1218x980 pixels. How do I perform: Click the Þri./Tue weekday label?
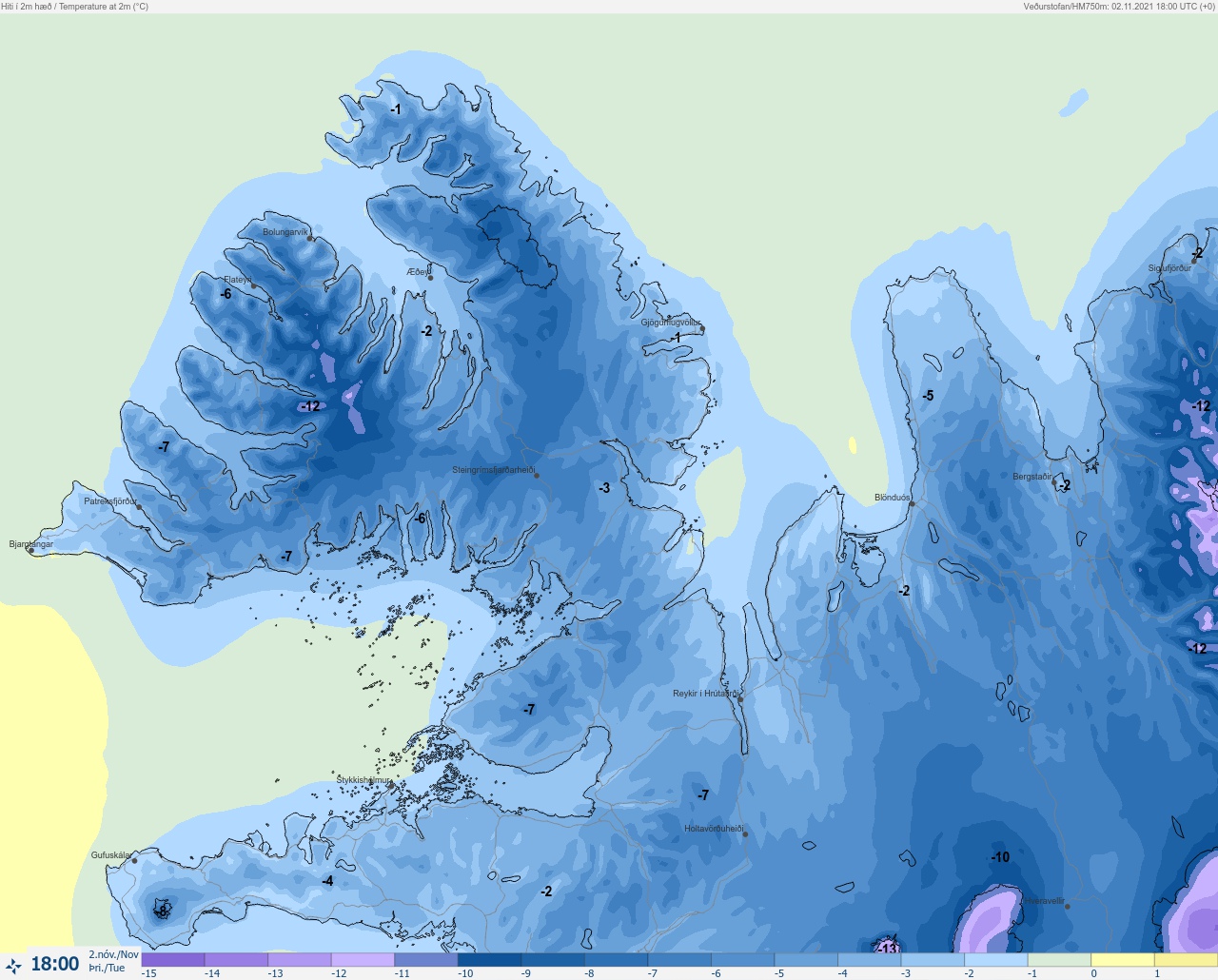[107, 968]
